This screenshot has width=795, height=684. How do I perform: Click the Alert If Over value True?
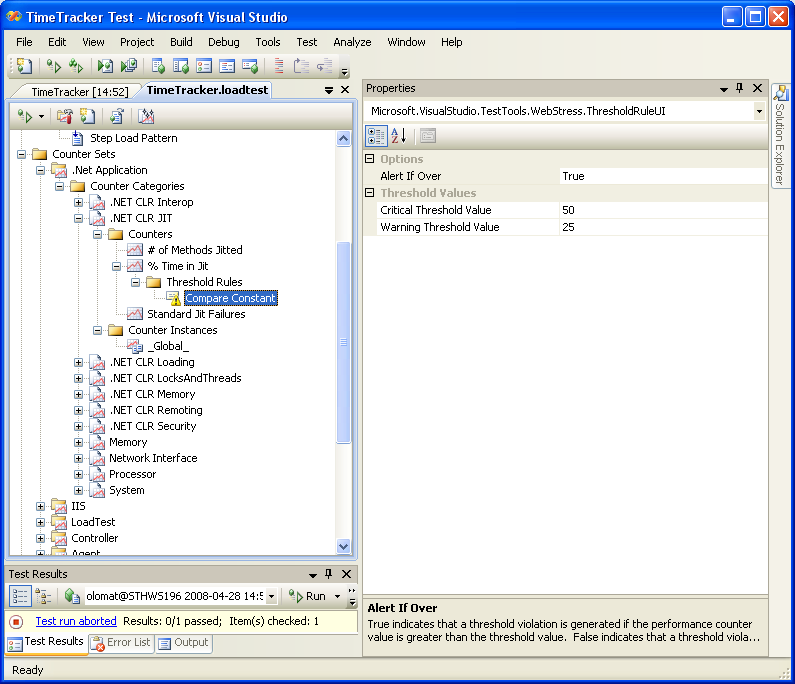click(x=663, y=176)
